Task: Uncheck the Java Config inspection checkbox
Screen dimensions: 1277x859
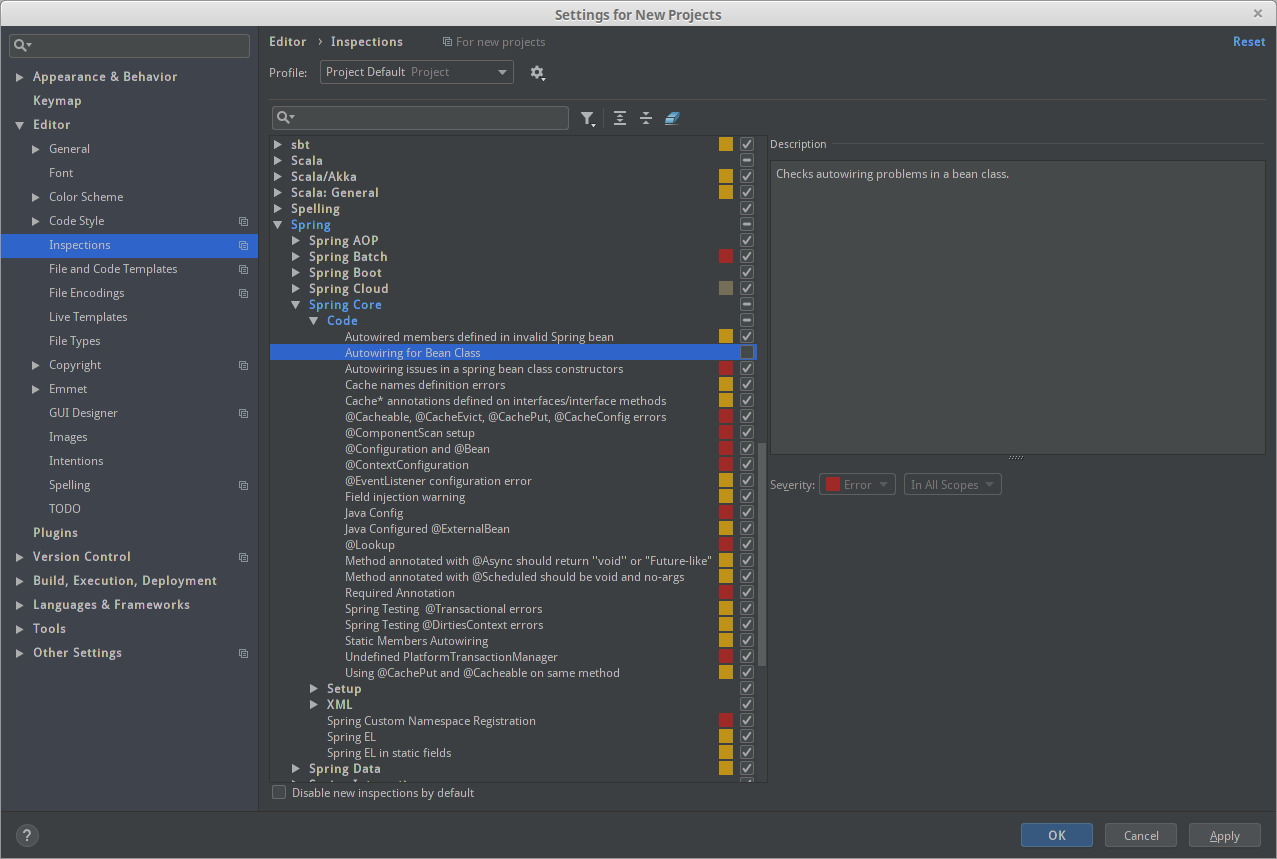Action: pyautogui.click(x=747, y=512)
